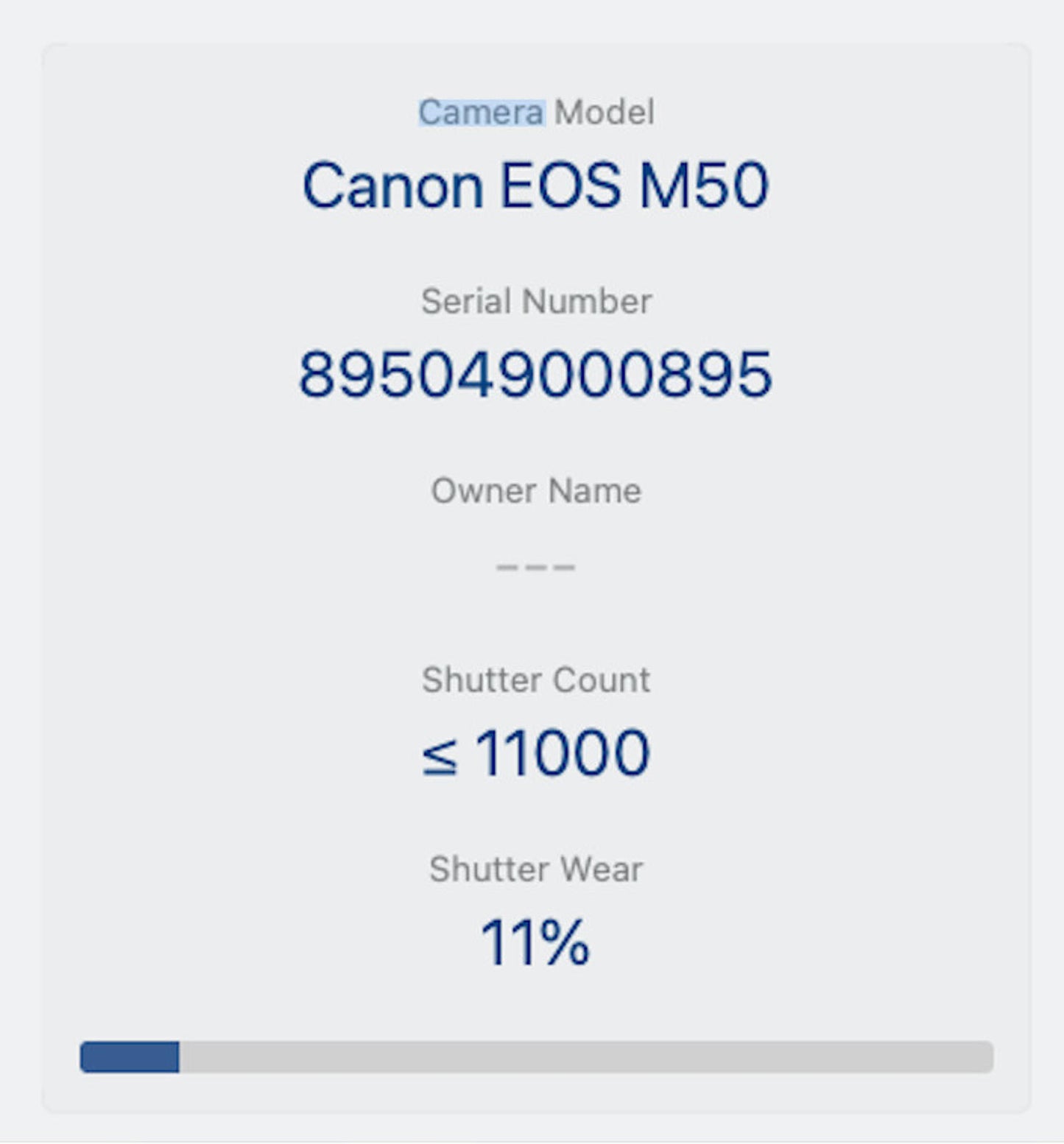Click the word Count in Shutter Count
This screenshot has height=1144, width=1064.
click(602, 679)
